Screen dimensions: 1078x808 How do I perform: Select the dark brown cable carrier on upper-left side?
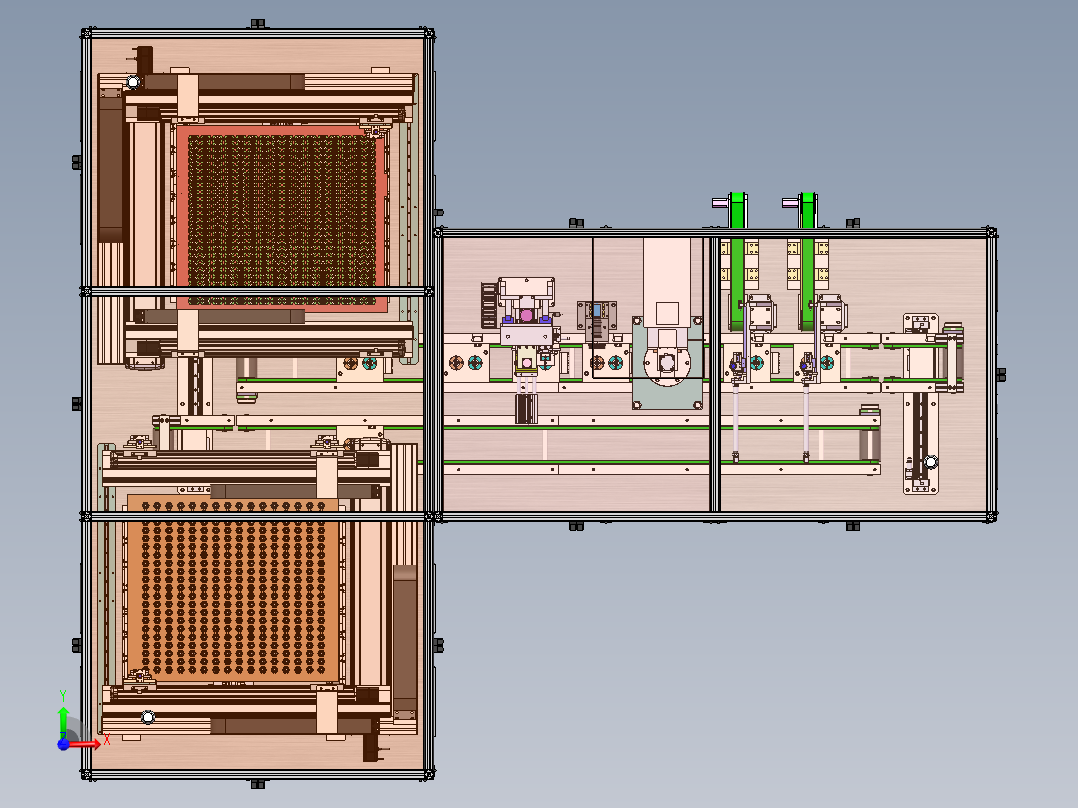pyautogui.click(x=110, y=168)
